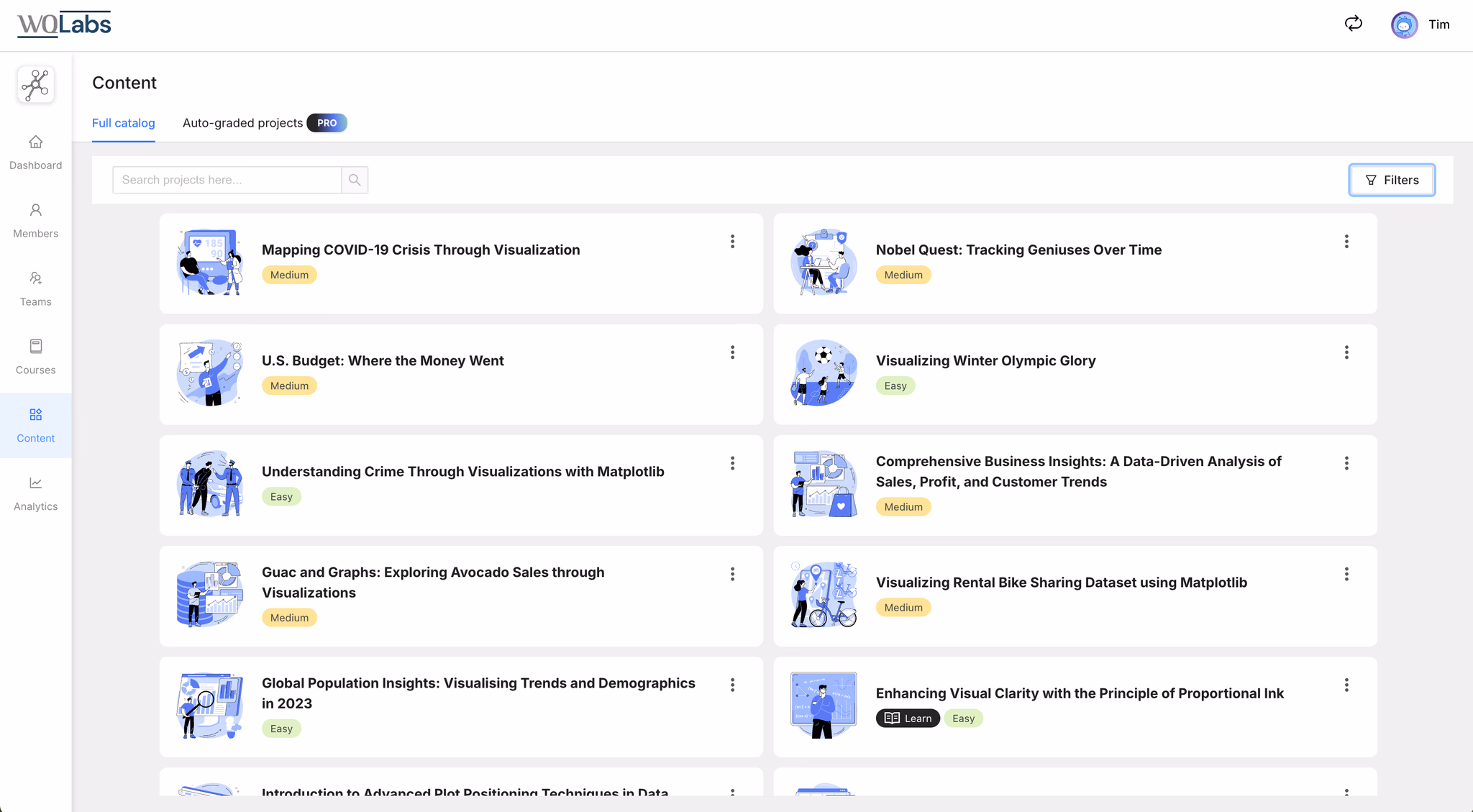Open Content in the sidebar
1473x812 pixels.
(x=36, y=426)
